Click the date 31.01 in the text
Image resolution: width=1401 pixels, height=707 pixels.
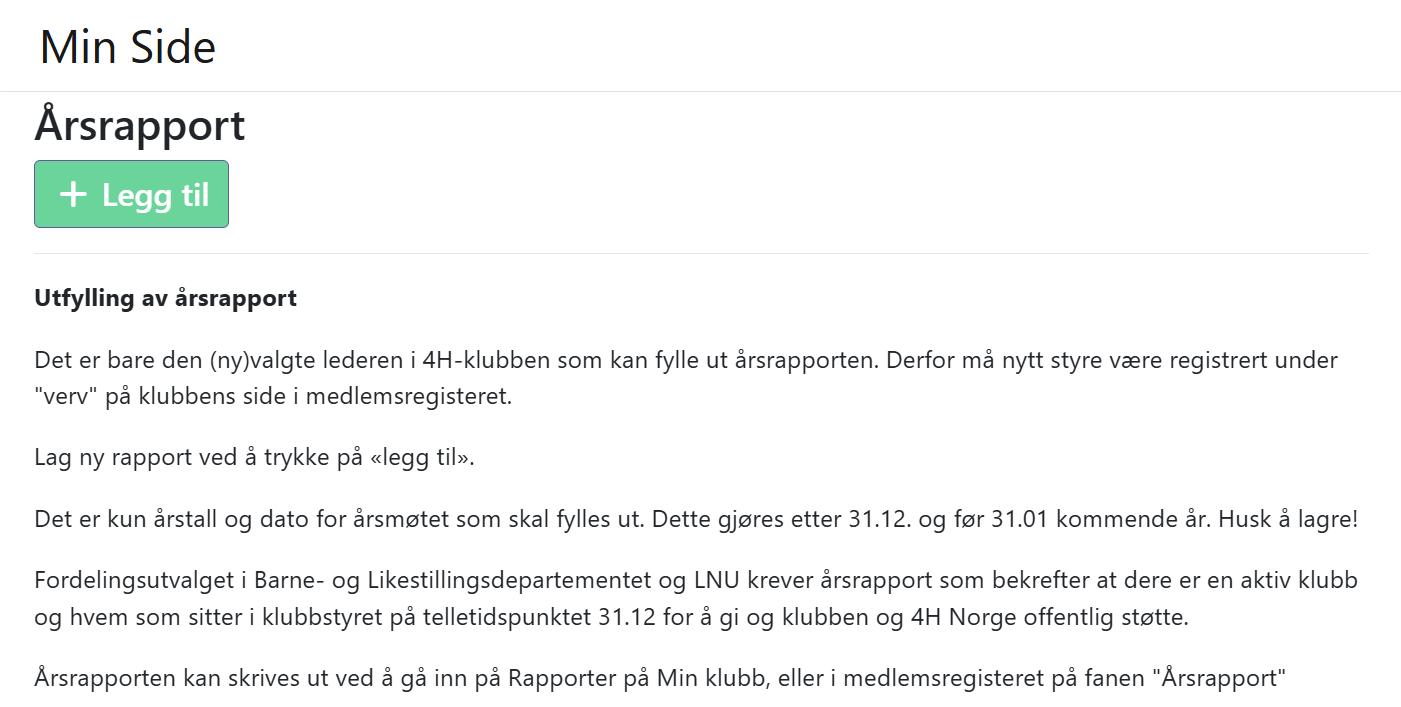pyautogui.click(x=1020, y=519)
